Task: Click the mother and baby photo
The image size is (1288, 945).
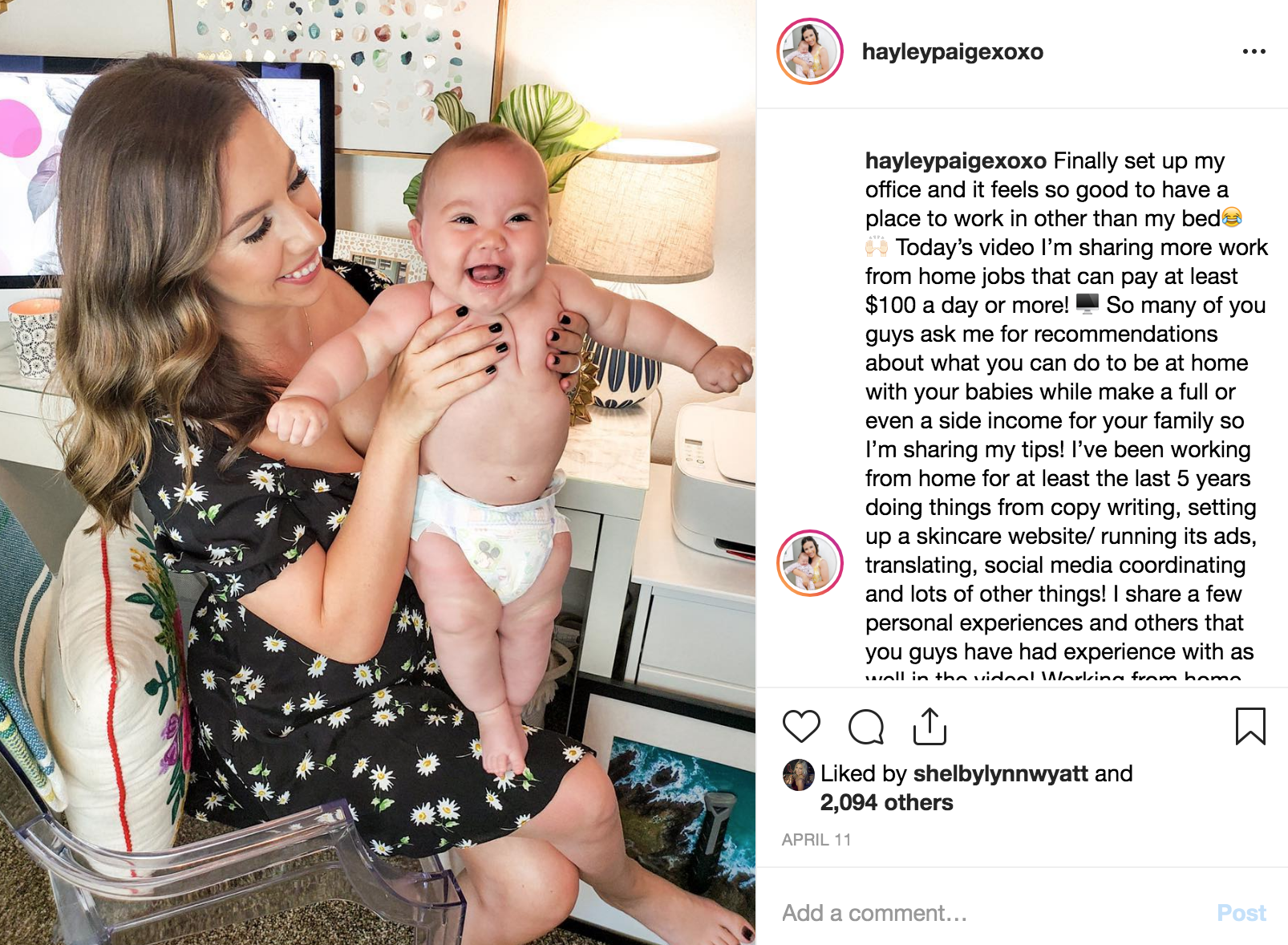Action: click(378, 472)
